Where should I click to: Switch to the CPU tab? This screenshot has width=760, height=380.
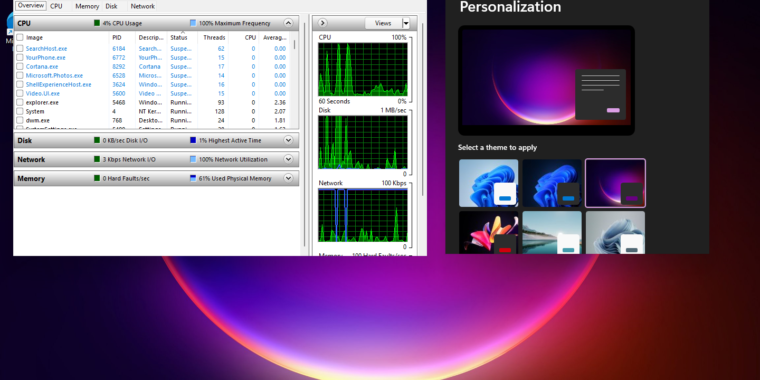[x=56, y=6]
